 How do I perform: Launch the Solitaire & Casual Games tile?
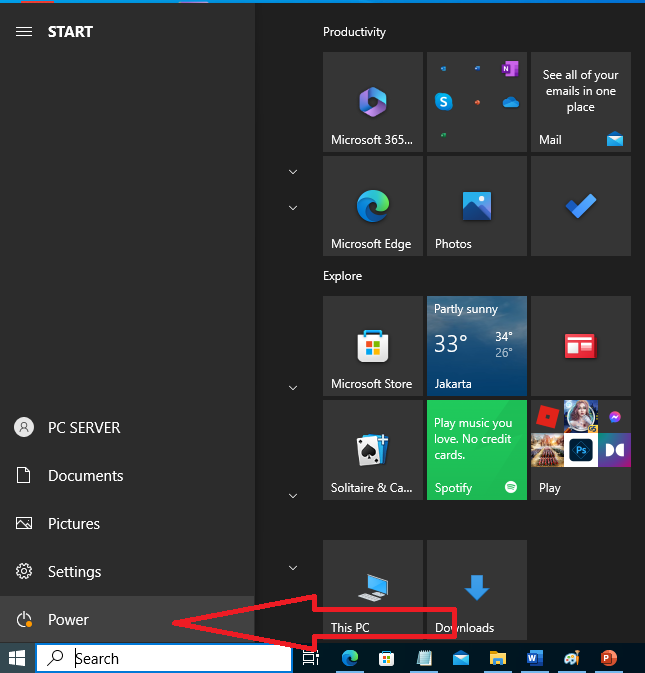(372, 450)
